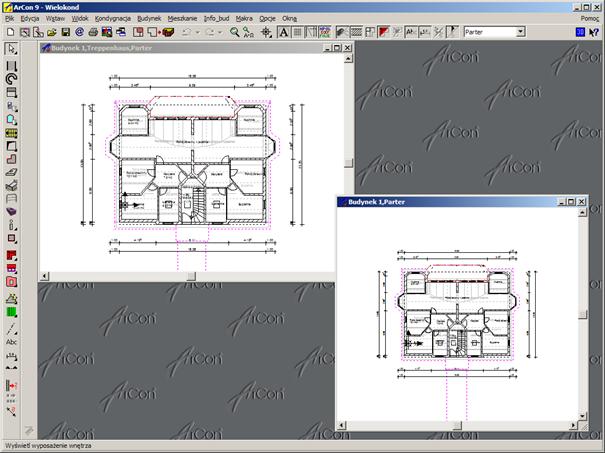Open the Kondygnacja menu
This screenshot has height=453, width=605.
(113, 18)
